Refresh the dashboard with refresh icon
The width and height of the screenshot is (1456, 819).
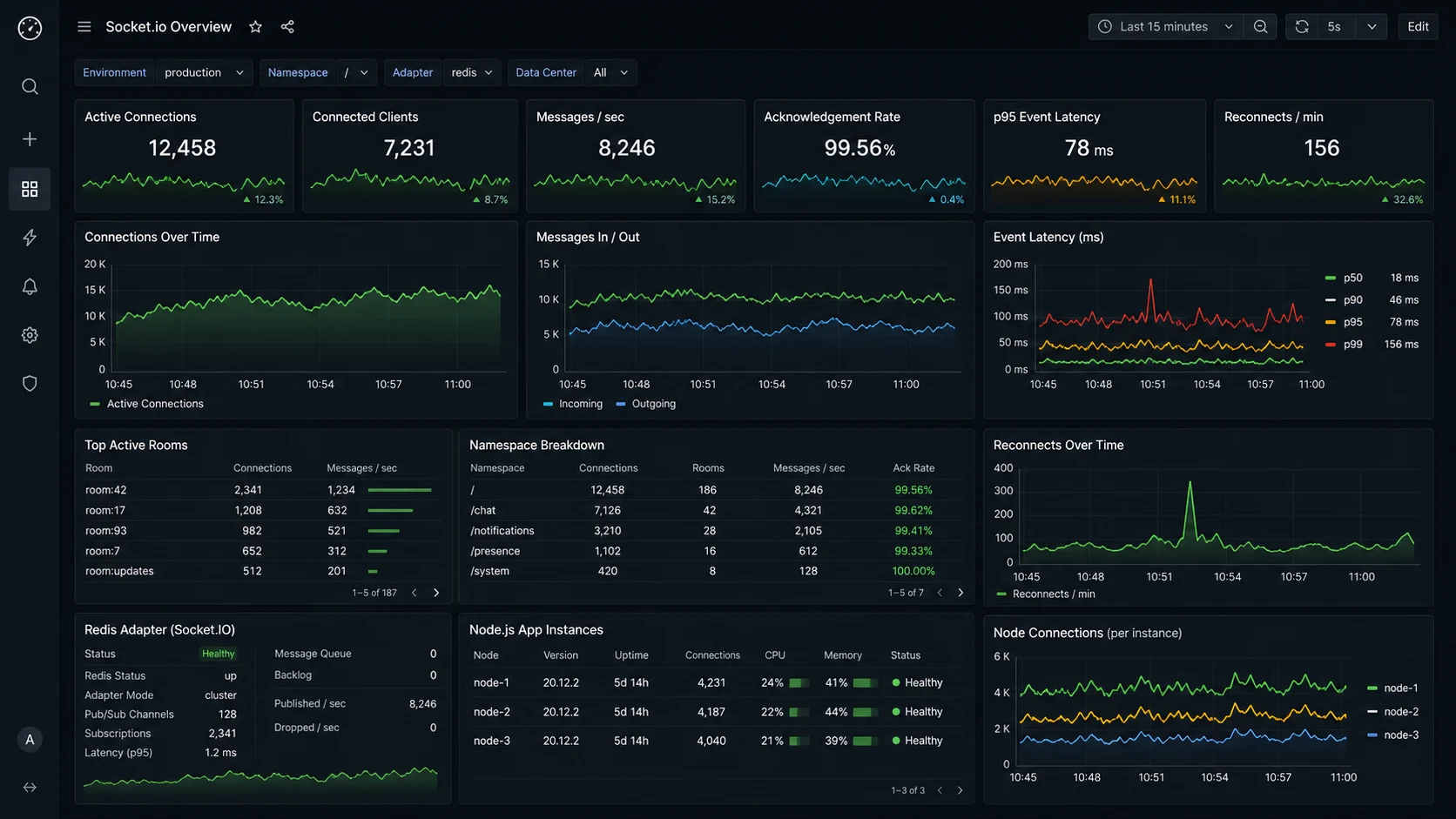[1302, 27]
